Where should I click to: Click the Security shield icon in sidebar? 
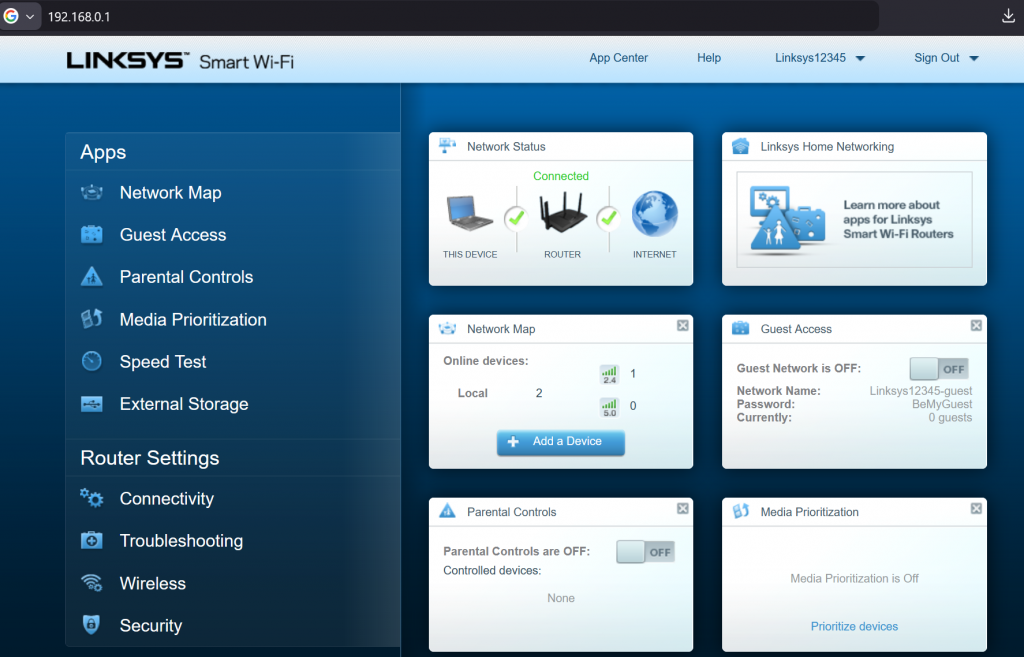point(94,625)
